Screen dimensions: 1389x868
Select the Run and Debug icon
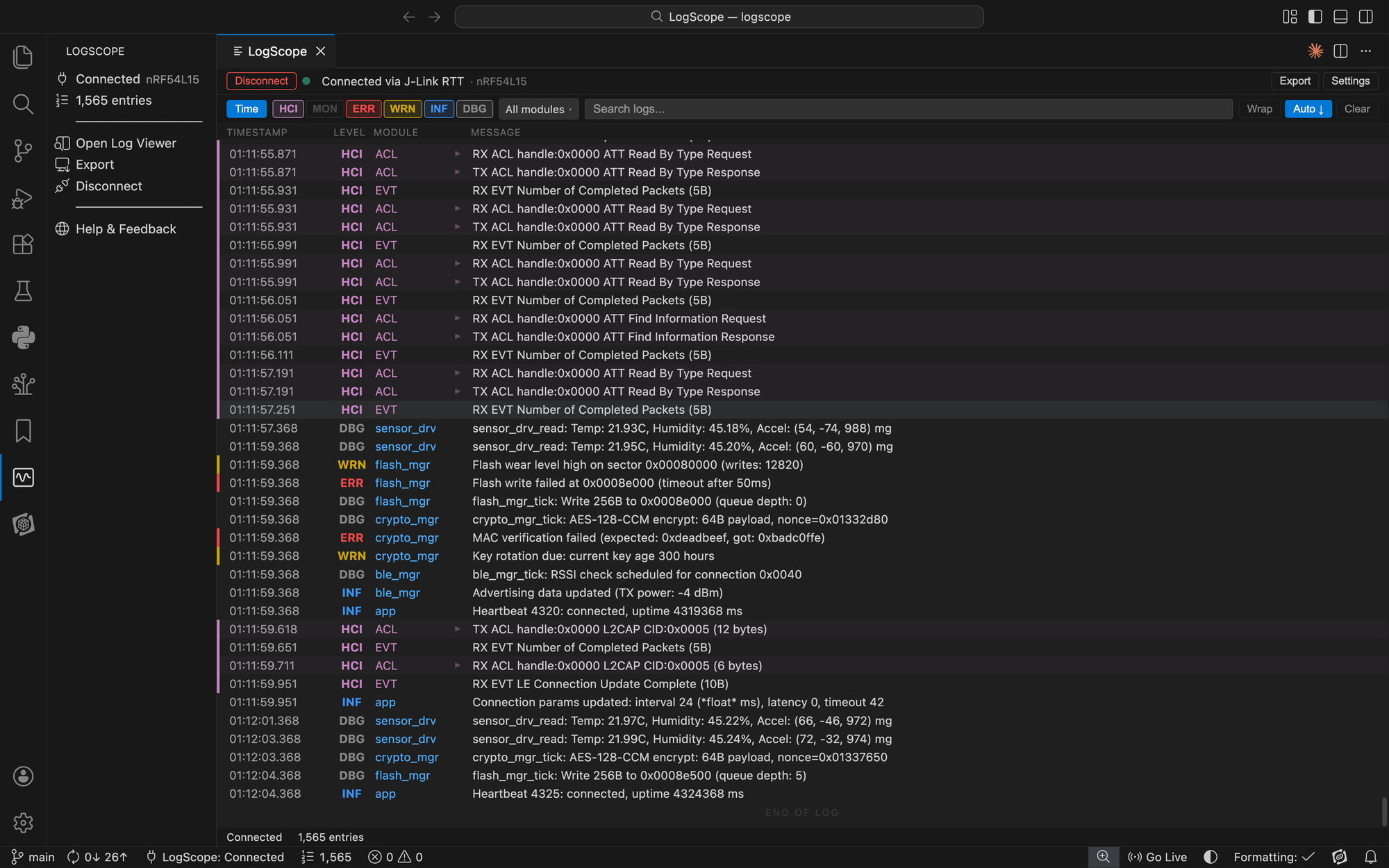click(x=23, y=198)
